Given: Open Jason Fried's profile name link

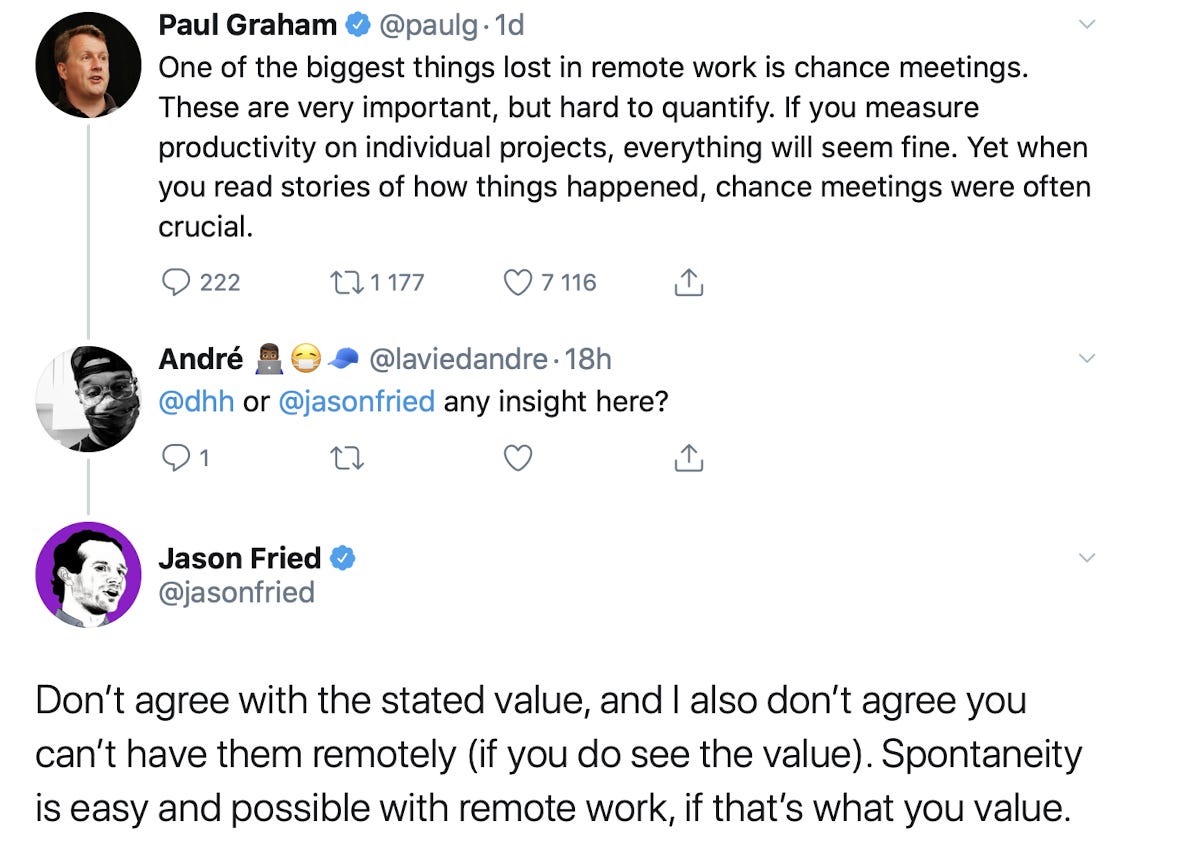Looking at the screenshot, I should pos(239,558).
